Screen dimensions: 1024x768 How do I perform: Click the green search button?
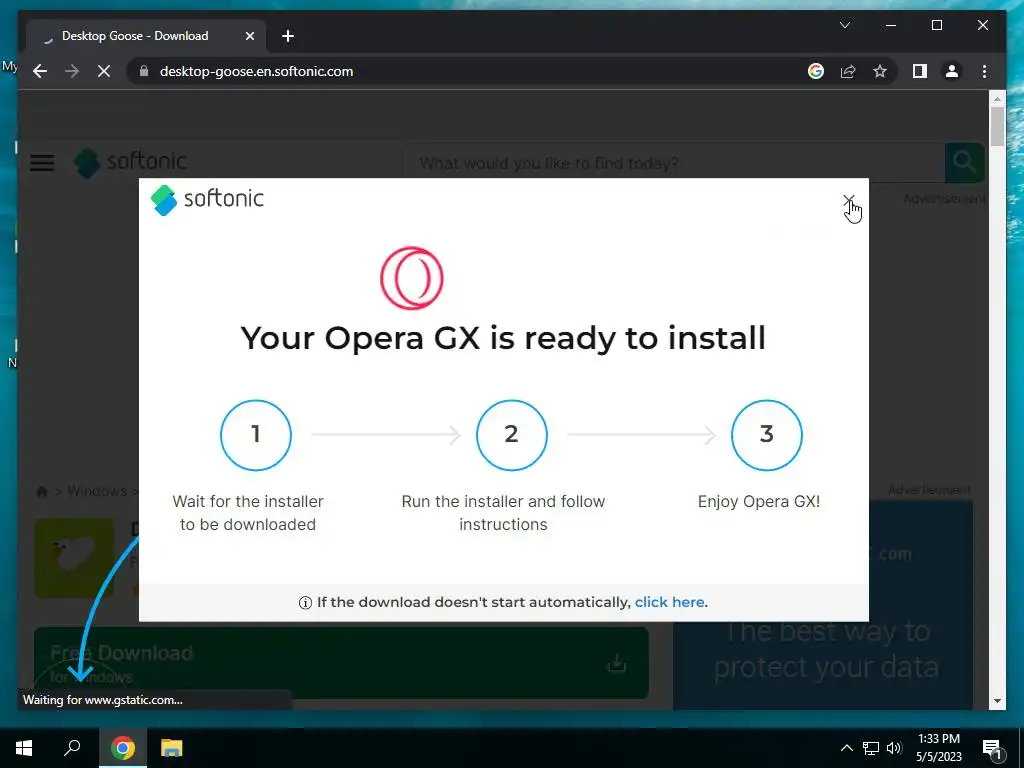click(x=964, y=163)
